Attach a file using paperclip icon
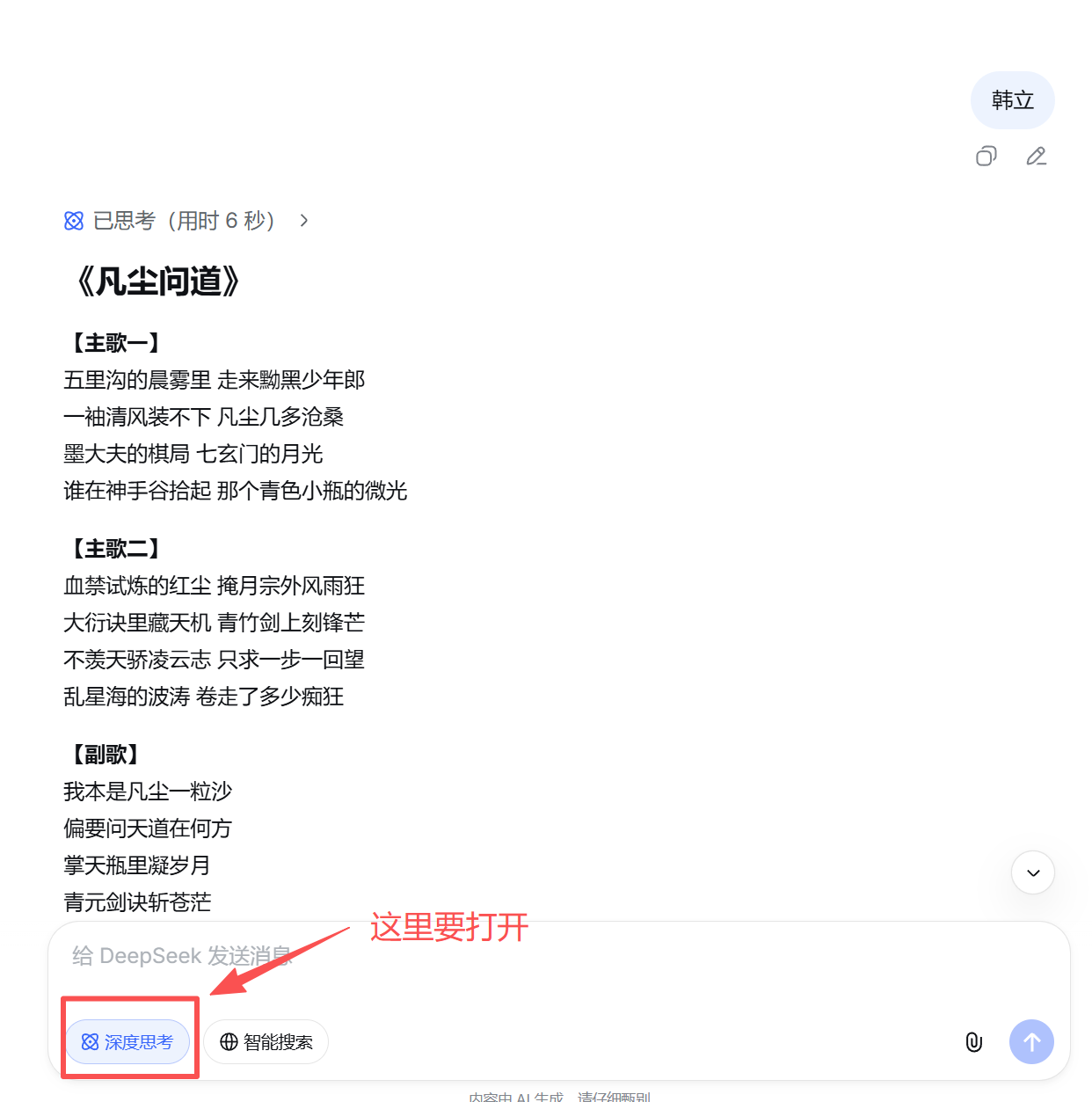 (x=974, y=1042)
